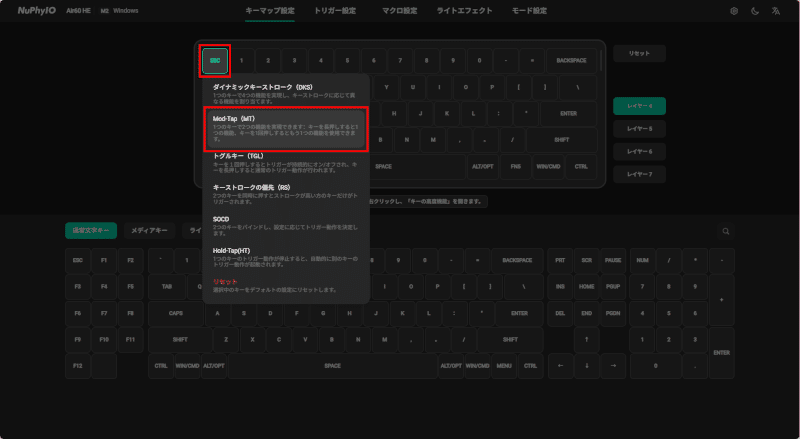Select the MENU key in the palette

pos(504,365)
